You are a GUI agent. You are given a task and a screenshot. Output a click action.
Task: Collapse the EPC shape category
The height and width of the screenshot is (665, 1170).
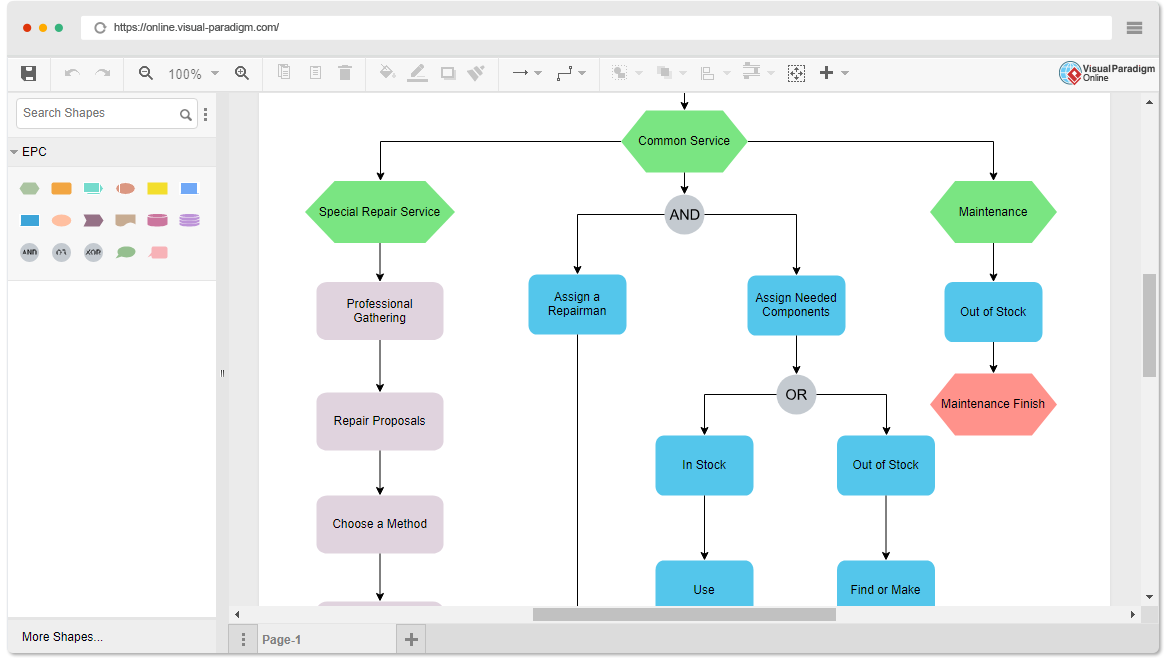point(14,152)
